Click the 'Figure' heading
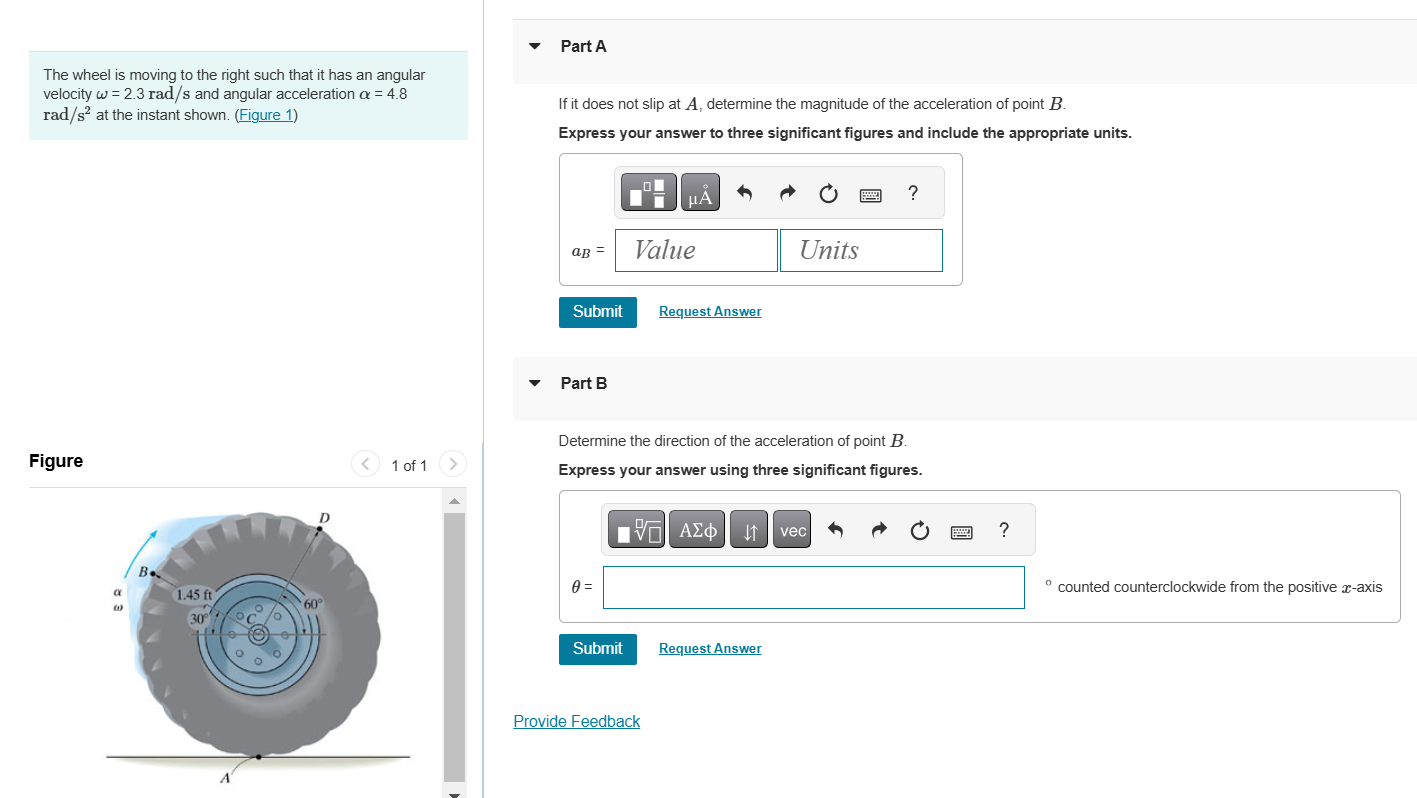This screenshot has width=1417, height=798. click(x=56, y=461)
